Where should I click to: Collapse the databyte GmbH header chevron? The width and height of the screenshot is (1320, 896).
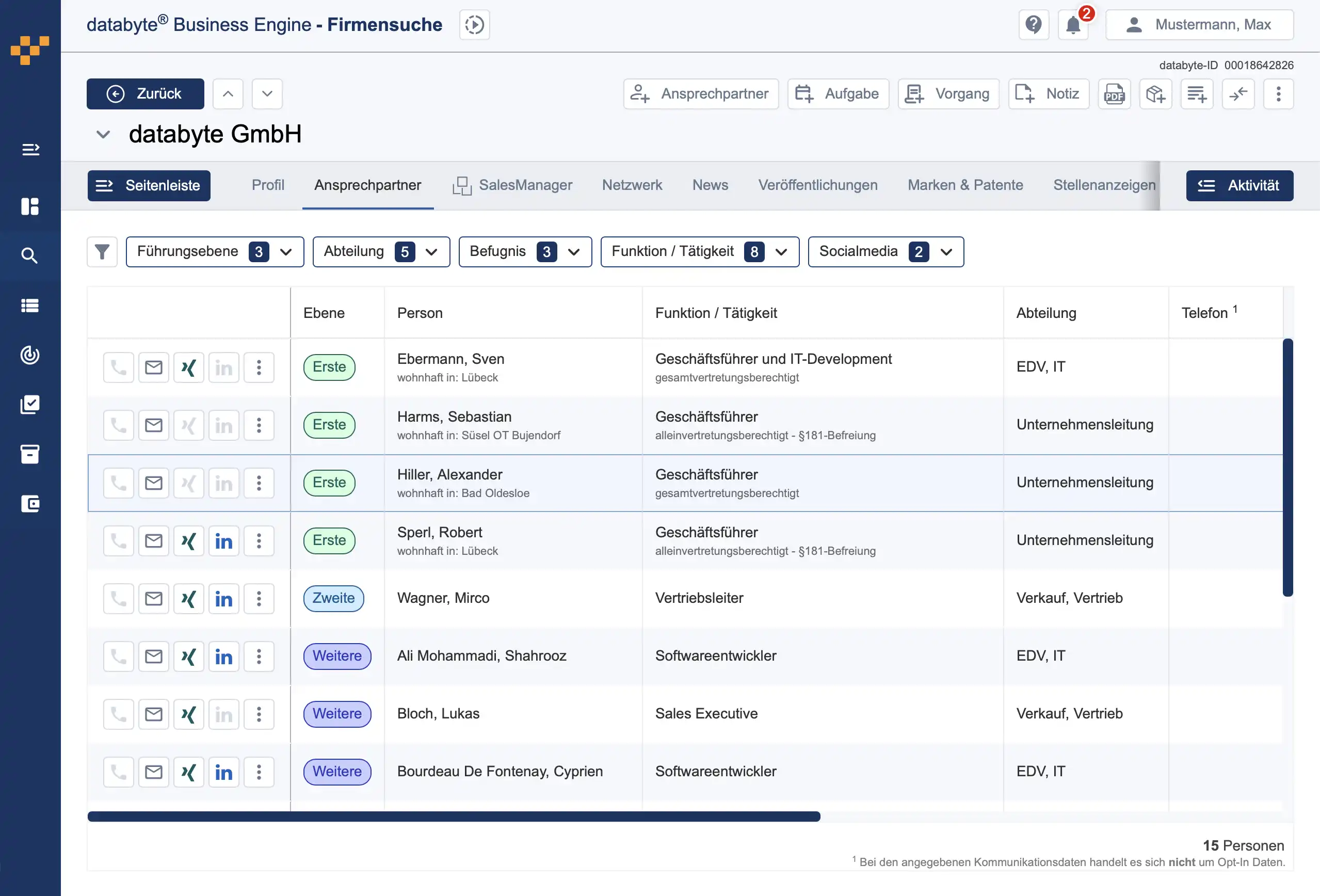point(103,135)
